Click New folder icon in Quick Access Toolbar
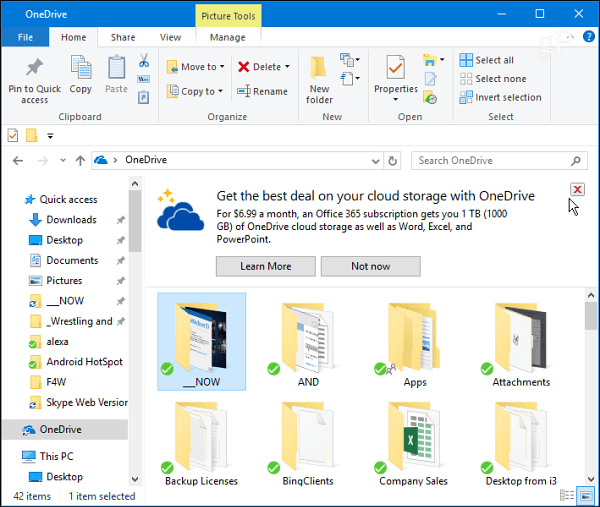This screenshot has height=507, width=600. click(31, 135)
